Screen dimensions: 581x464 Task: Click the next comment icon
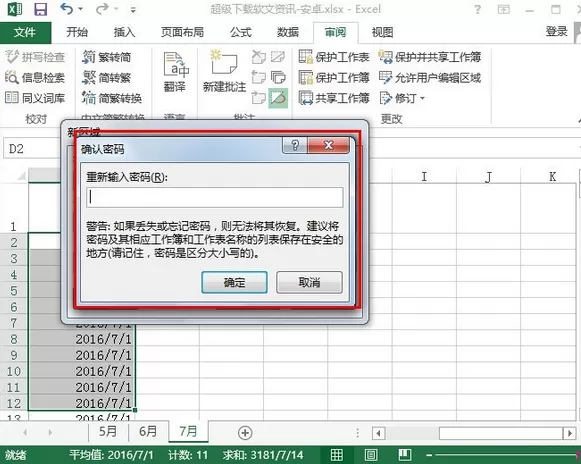[259, 98]
